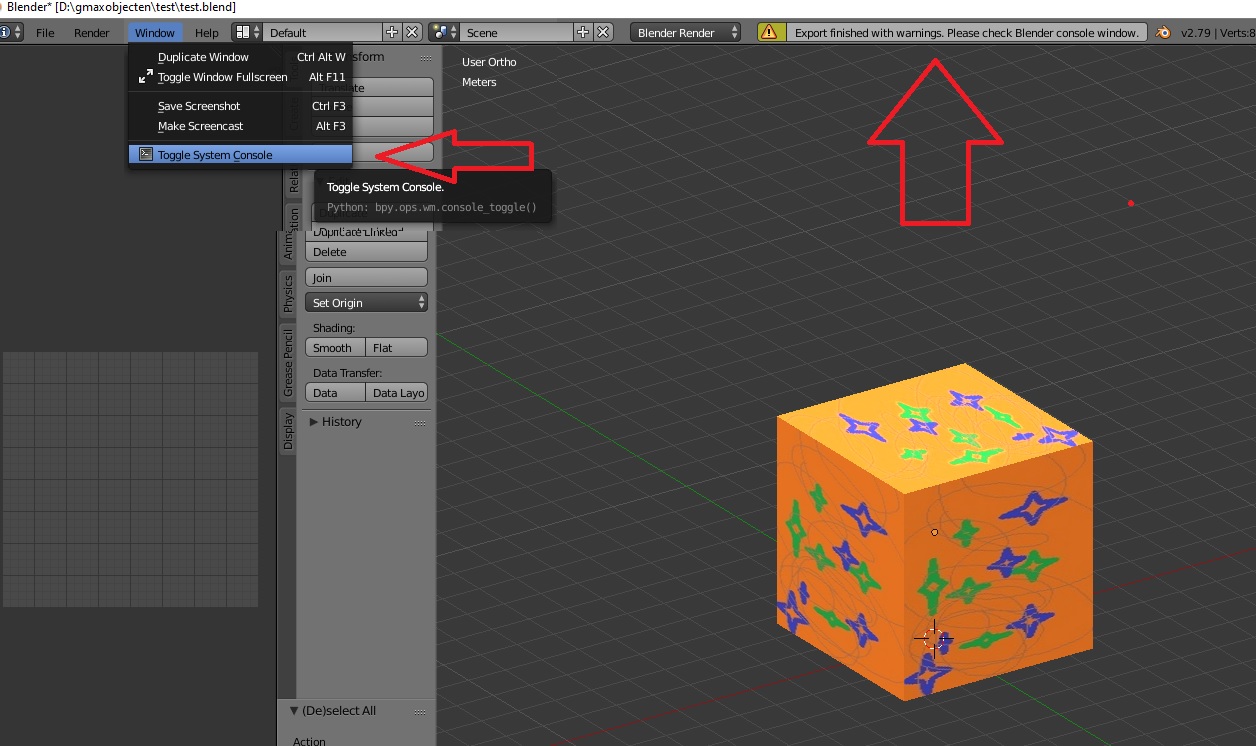
Task: Click the Data transfer button
Action: (335, 392)
